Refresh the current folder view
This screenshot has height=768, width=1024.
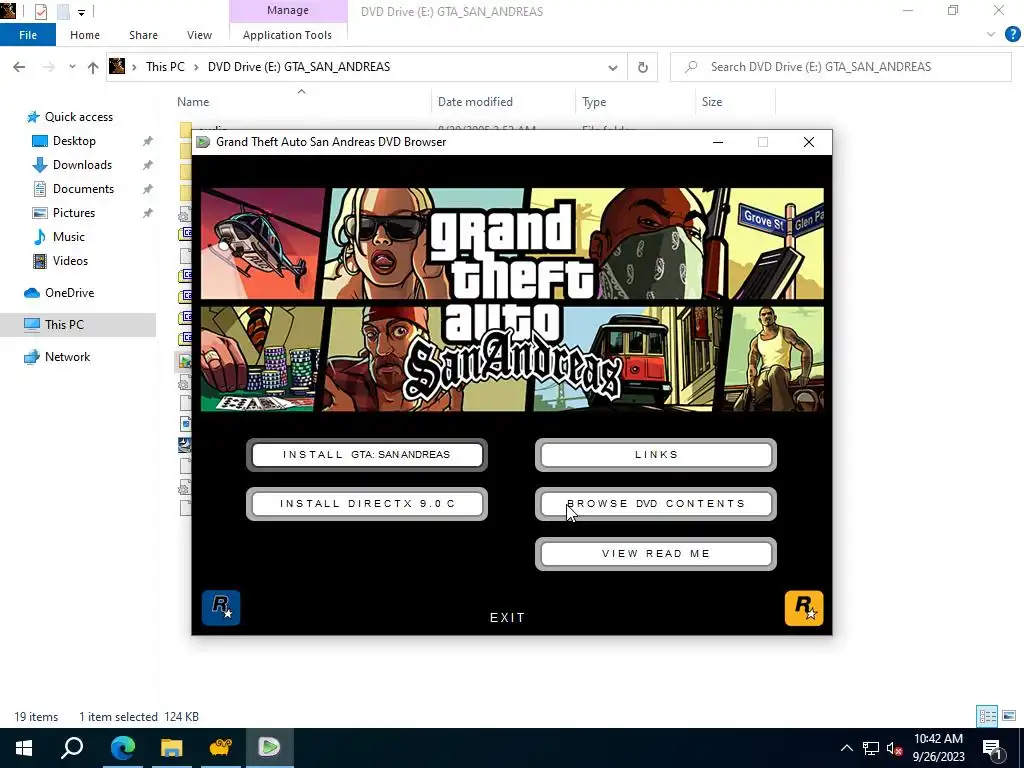pos(643,67)
